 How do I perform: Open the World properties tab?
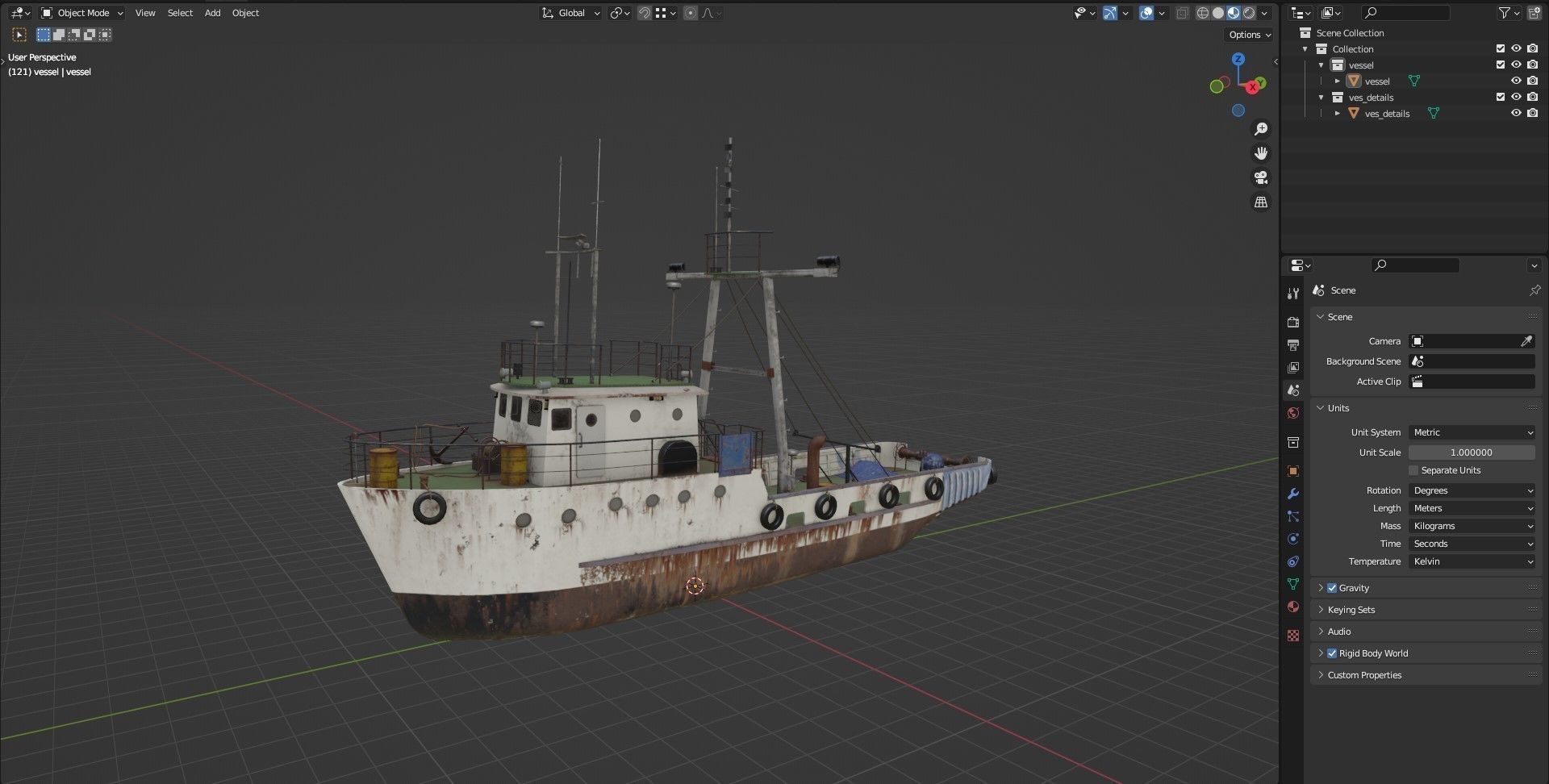(1293, 413)
